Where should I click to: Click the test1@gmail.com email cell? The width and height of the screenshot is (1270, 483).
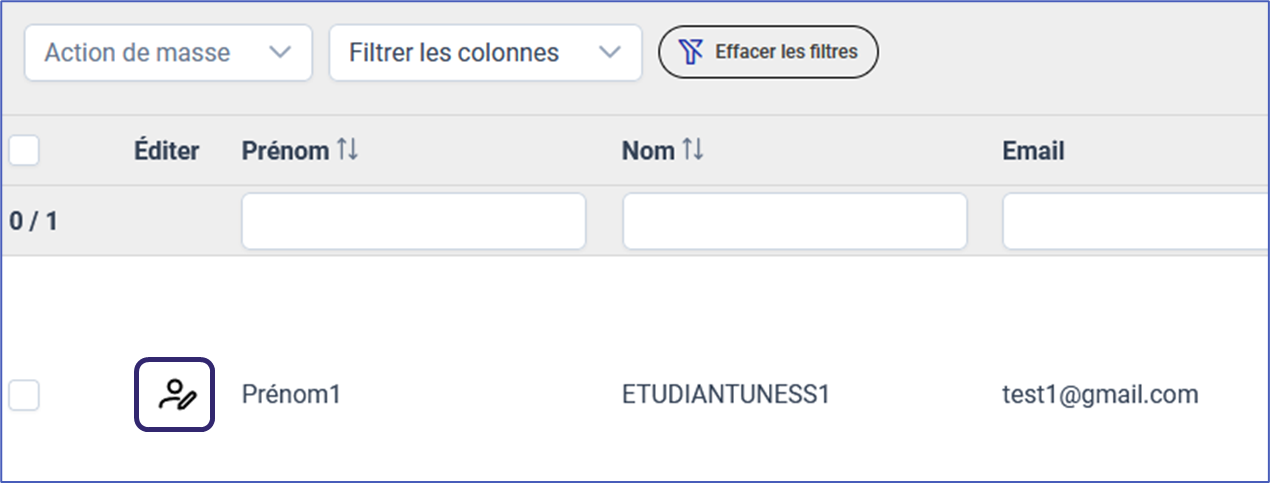pyautogui.click(x=1100, y=395)
